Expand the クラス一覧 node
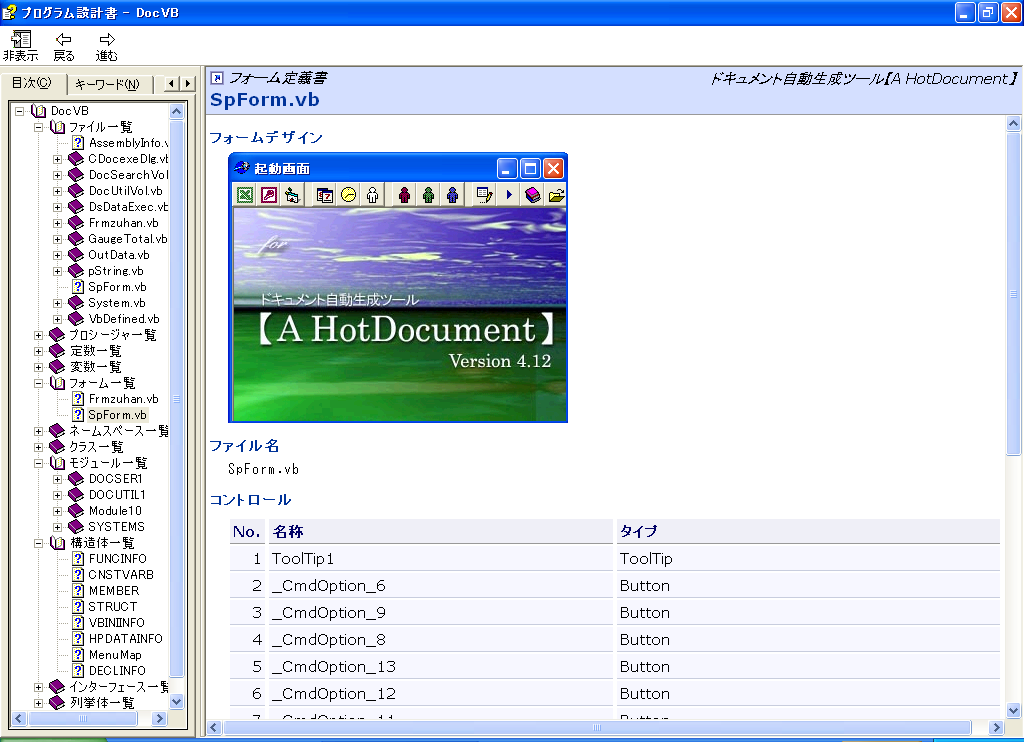The height and width of the screenshot is (742, 1024). click(x=39, y=447)
